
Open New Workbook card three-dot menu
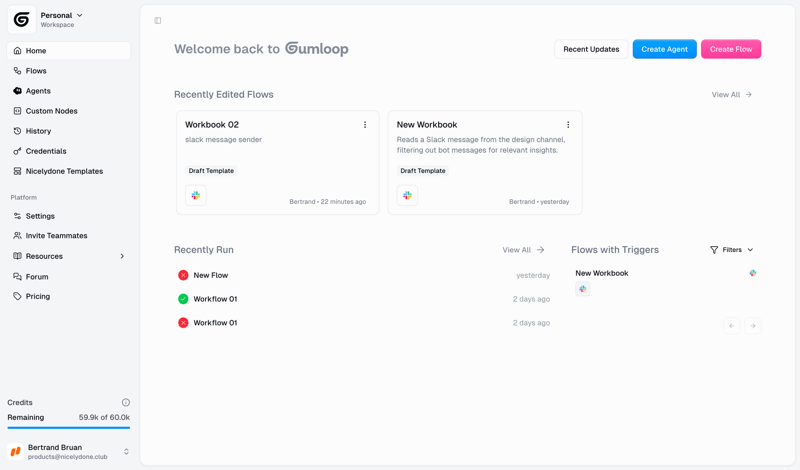tap(568, 125)
